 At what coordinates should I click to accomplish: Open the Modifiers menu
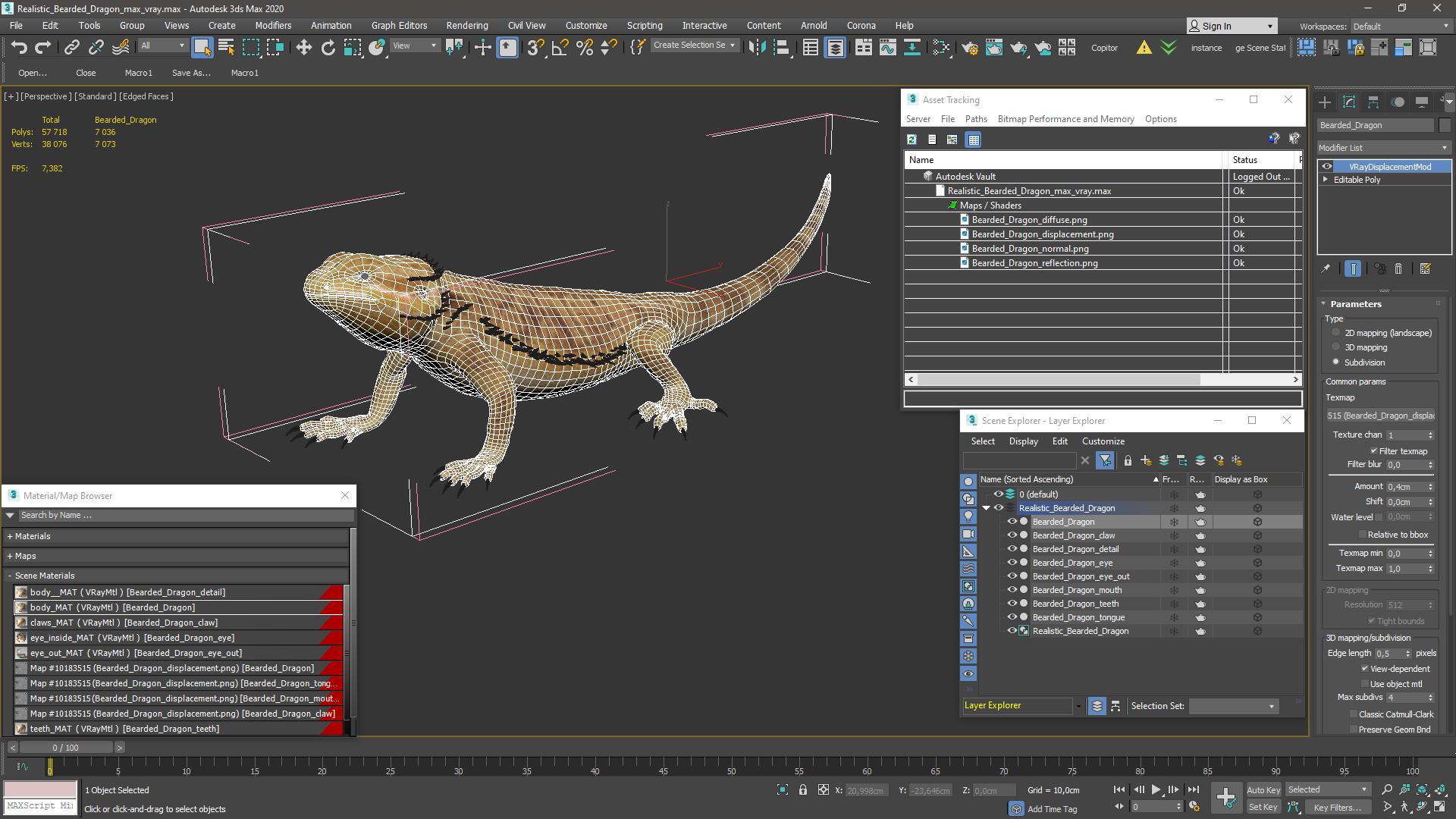[x=273, y=25]
